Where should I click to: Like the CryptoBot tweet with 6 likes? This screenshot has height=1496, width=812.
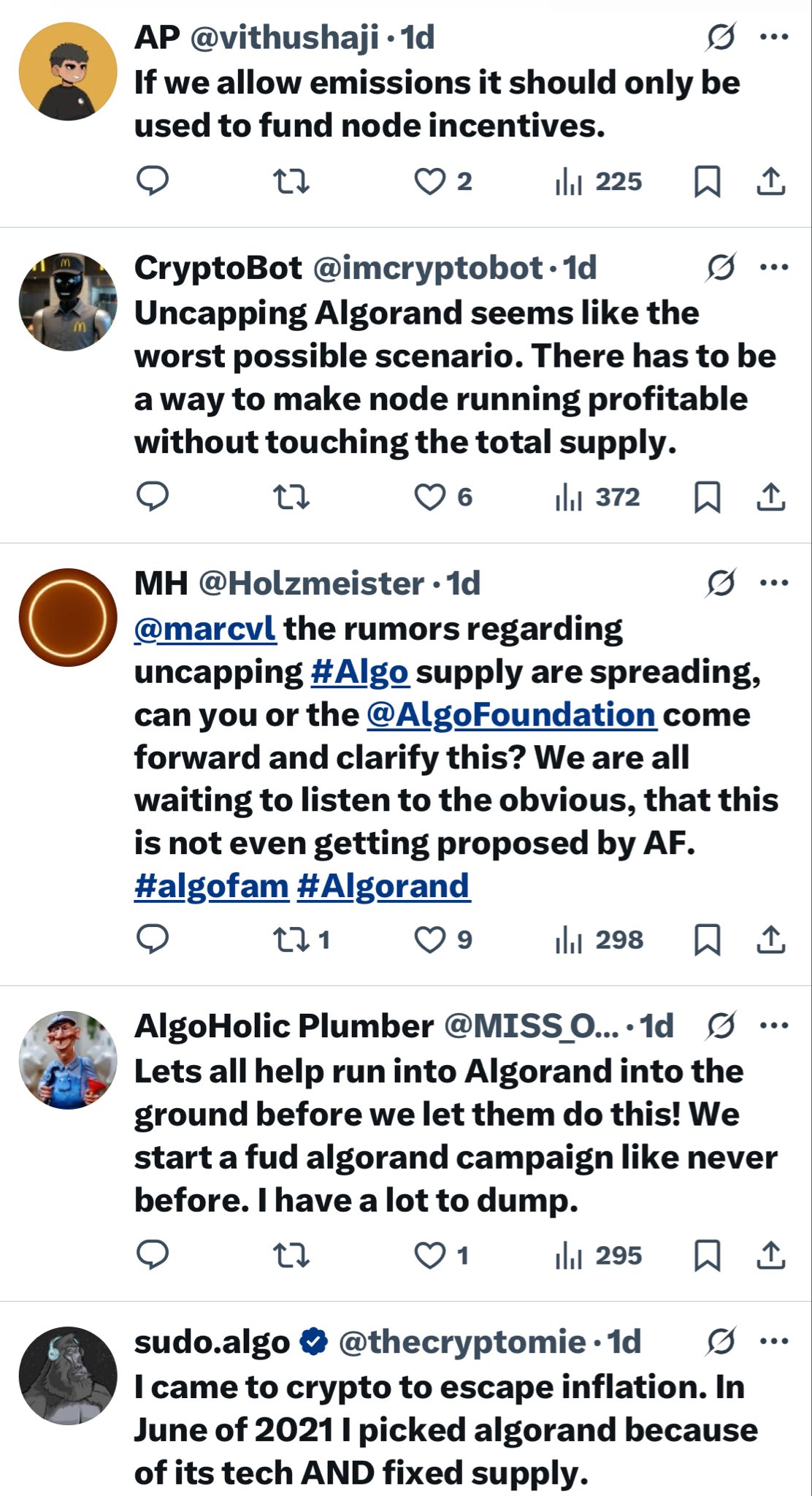coord(429,497)
